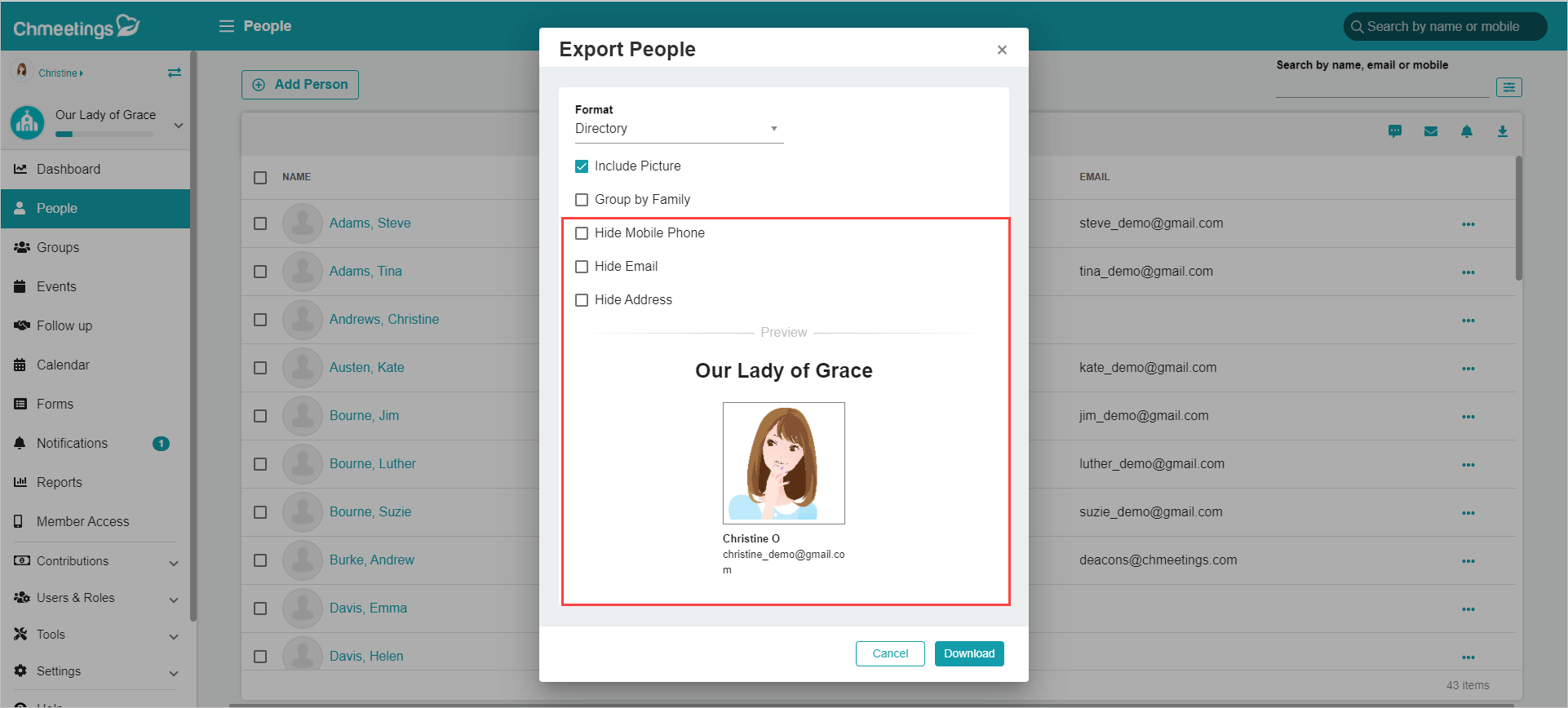1568x708 pixels.
Task: Open more options for Austen, Kate
Action: click(1468, 369)
